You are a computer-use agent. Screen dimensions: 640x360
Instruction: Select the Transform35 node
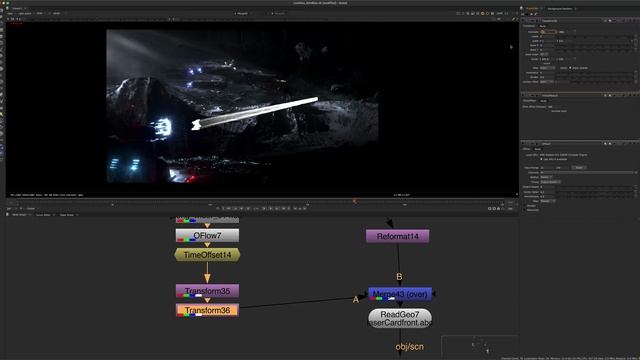207,291
